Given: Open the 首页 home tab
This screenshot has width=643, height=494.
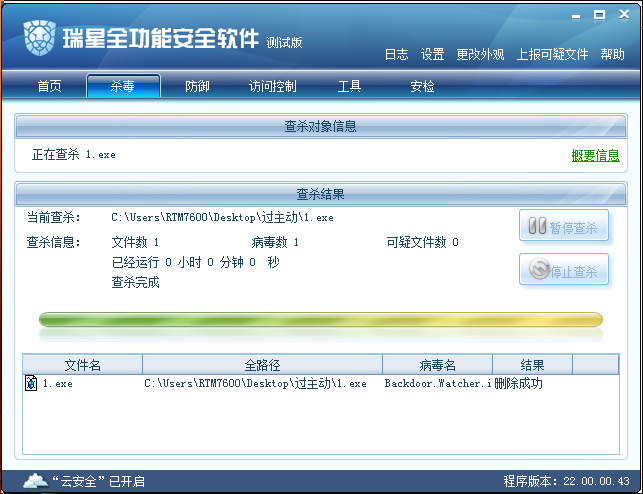Looking at the screenshot, I should (x=50, y=86).
